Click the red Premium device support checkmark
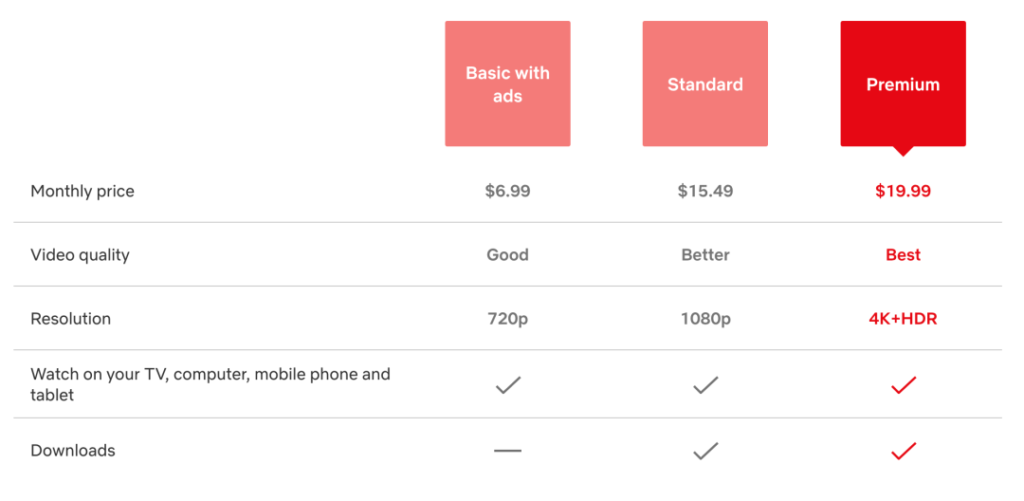 pyautogui.click(x=903, y=385)
